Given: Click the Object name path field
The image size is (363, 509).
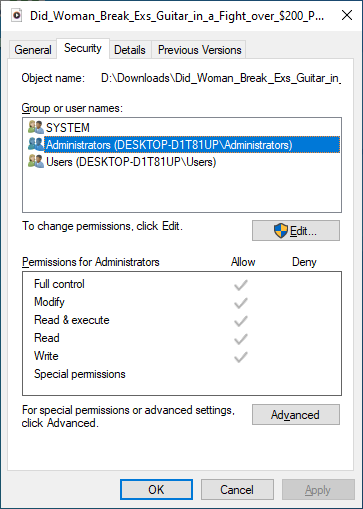Looking at the screenshot, I should point(221,78).
